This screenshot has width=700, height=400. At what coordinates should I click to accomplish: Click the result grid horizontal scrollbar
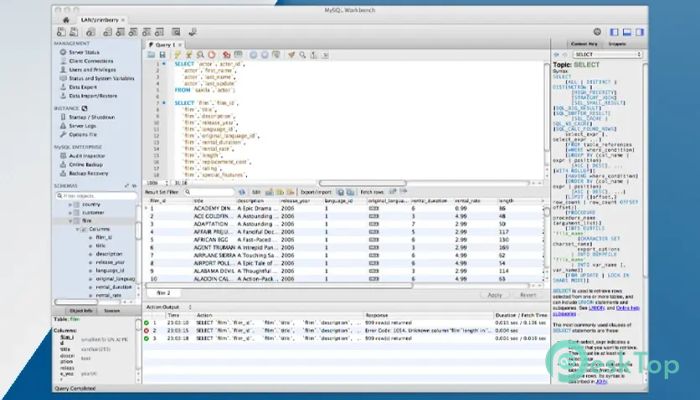click(x=279, y=285)
